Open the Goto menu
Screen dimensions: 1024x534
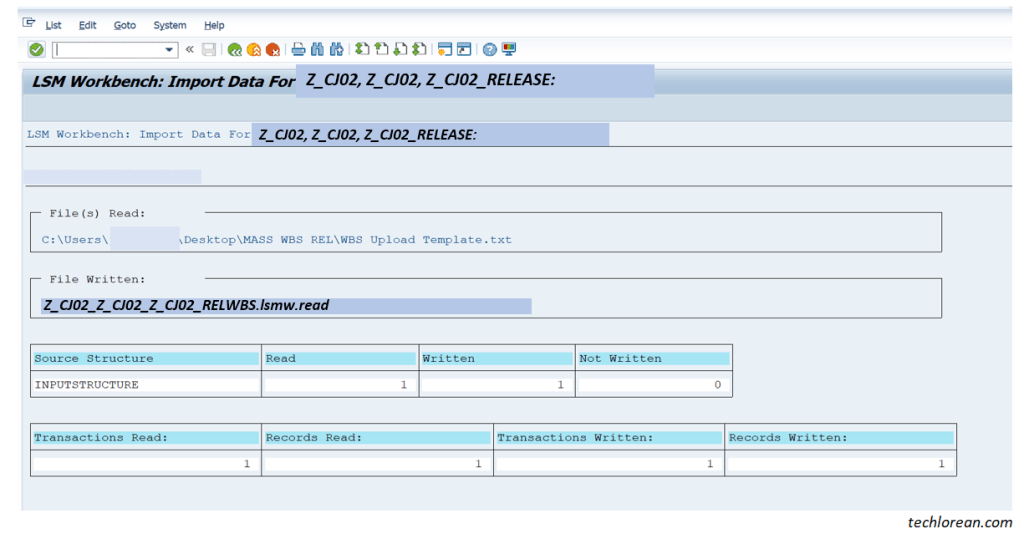(x=125, y=25)
